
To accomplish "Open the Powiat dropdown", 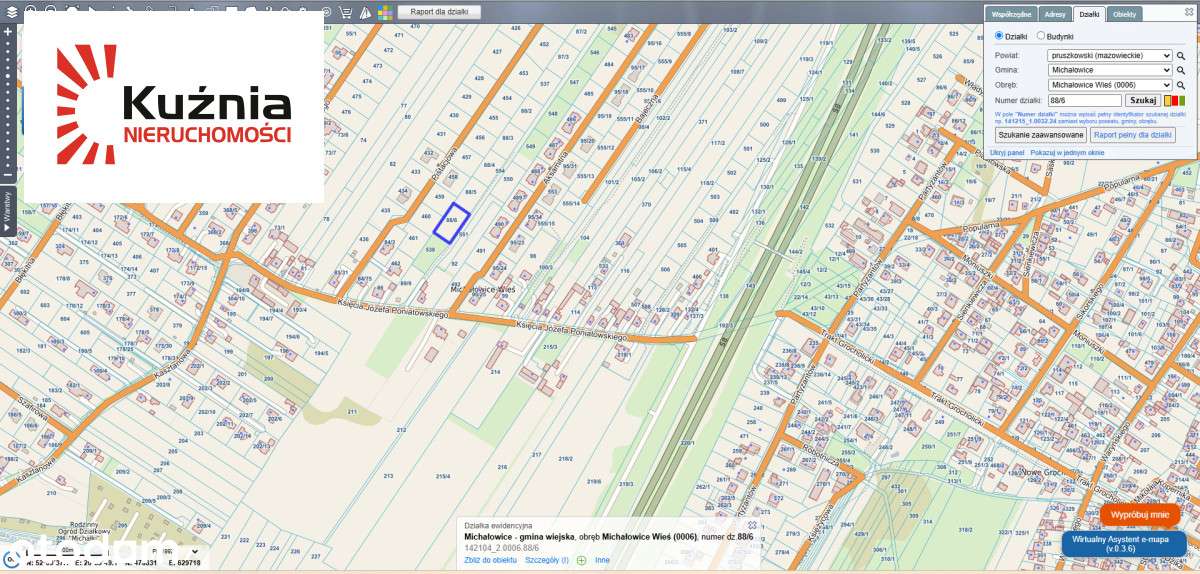I will pos(1110,56).
